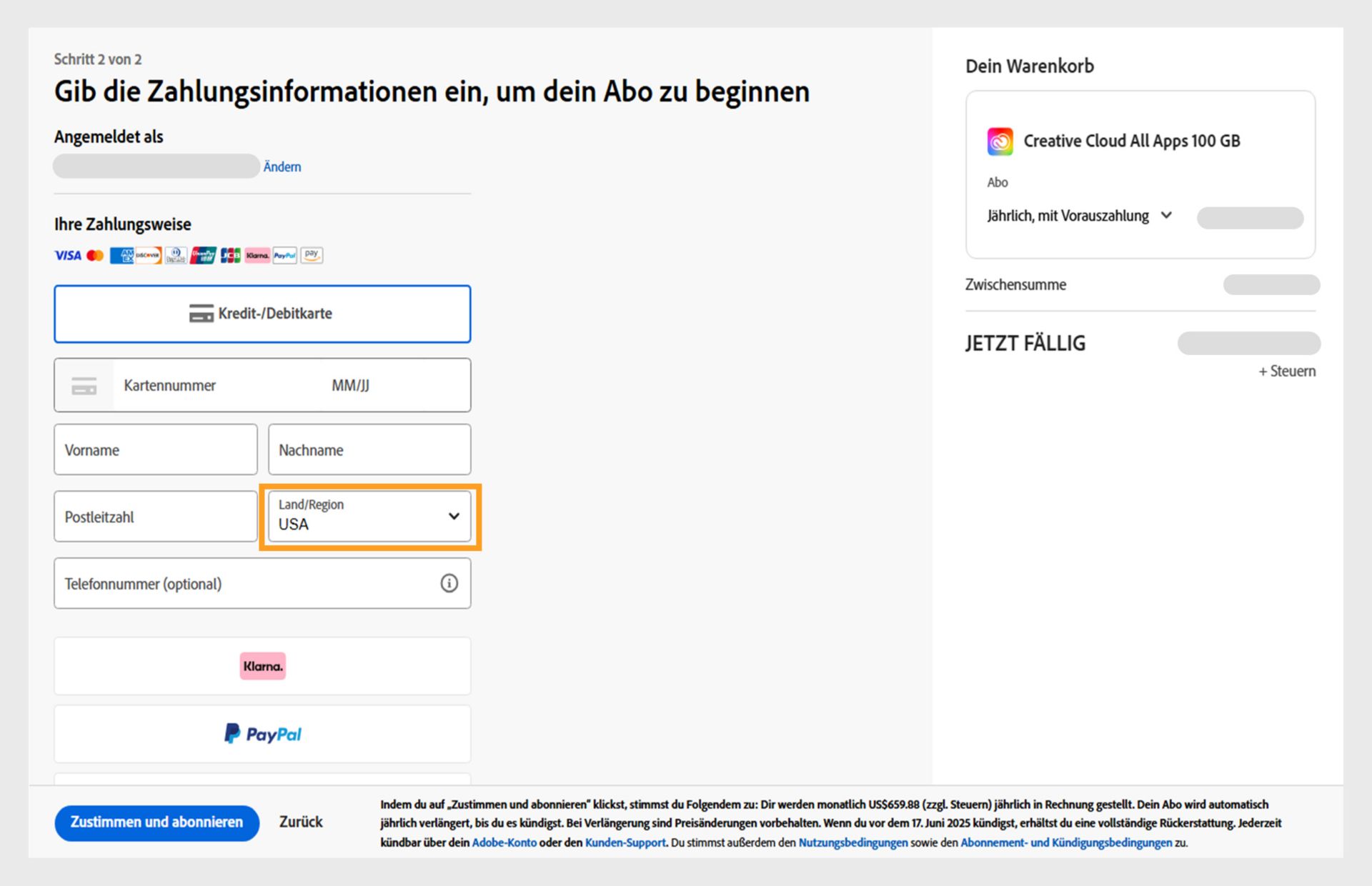Open Abonnement- und Kündigungsbedingungen link
Viewport: 1372px width, 886px height.
(1066, 842)
